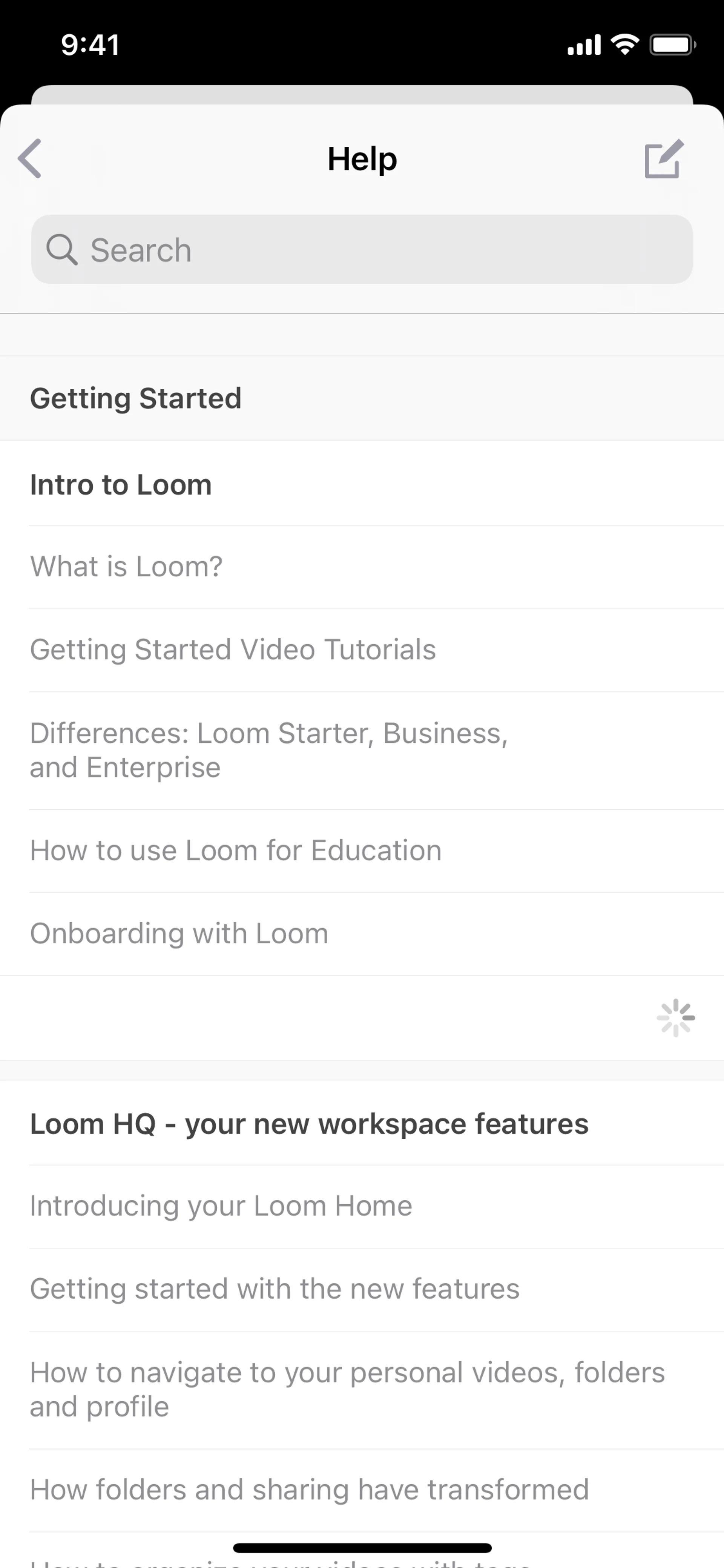Open the Intro to Loom collection
724x1568 pixels.
pos(121,485)
